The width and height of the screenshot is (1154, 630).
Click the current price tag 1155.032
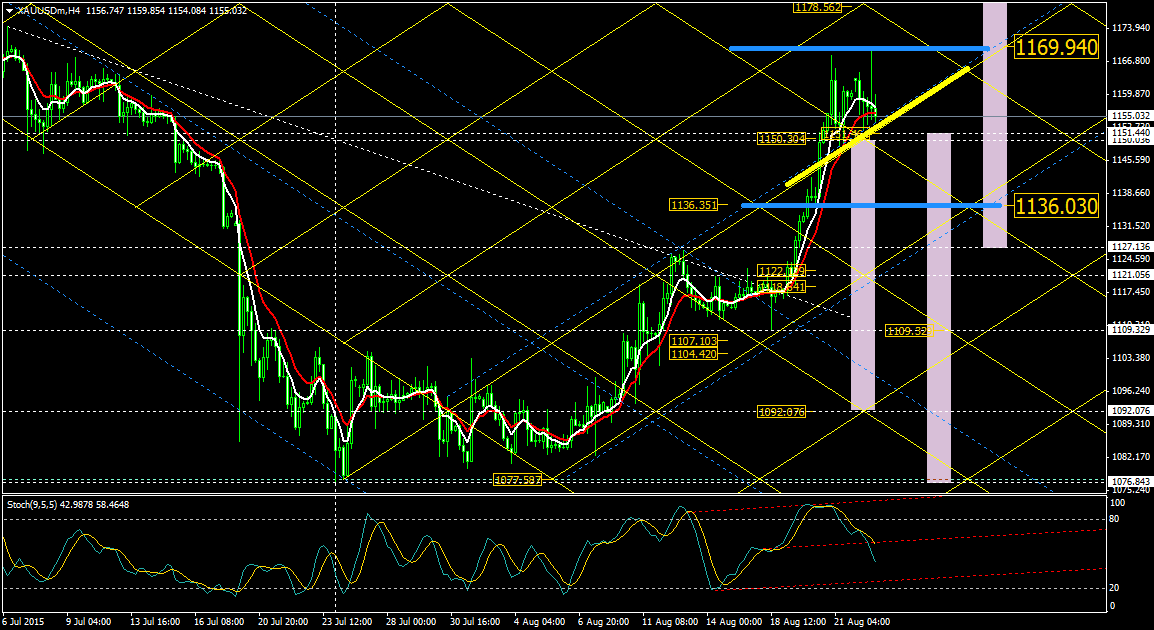pos(1130,116)
